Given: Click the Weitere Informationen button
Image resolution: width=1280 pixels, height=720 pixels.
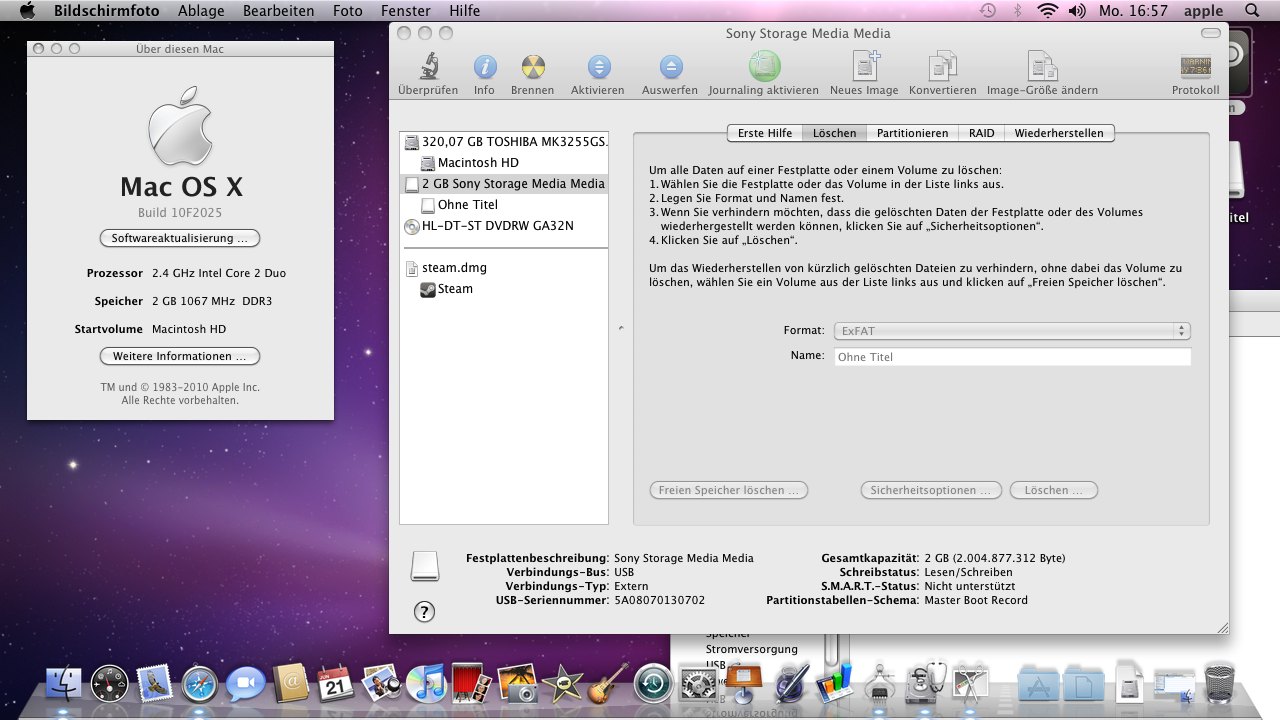Looking at the screenshot, I should [x=180, y=356].
